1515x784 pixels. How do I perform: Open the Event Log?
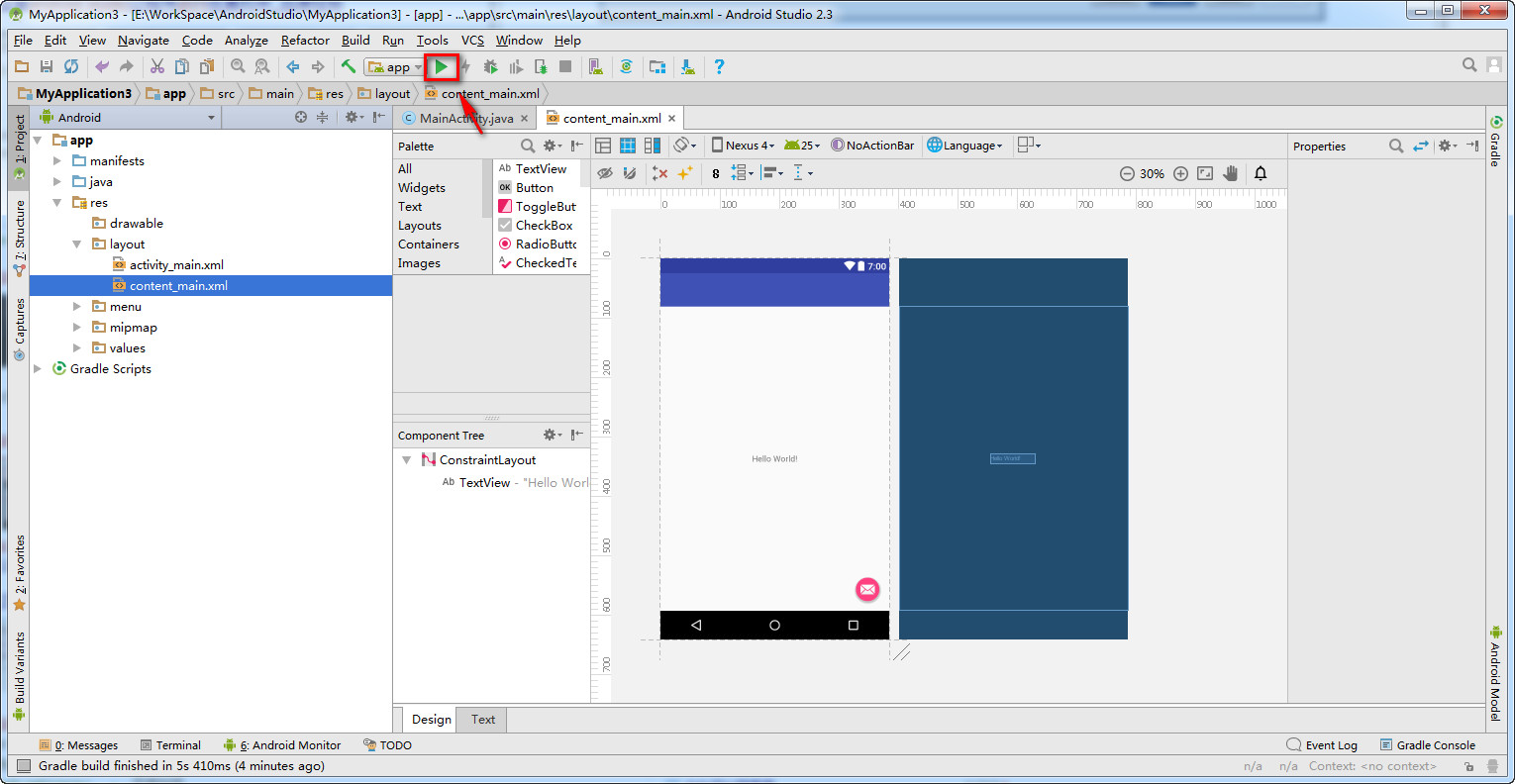pos(1322,745)
